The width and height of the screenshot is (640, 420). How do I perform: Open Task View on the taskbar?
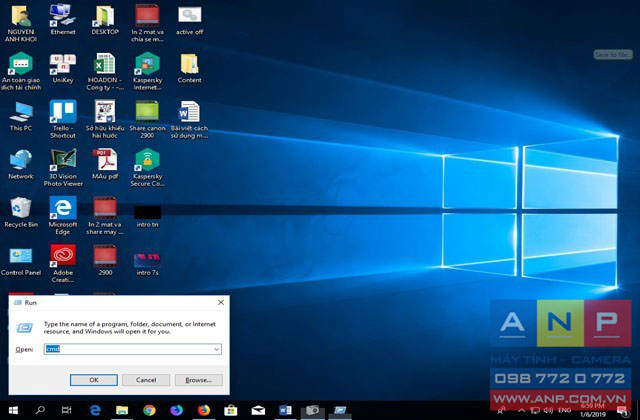pos(67,410)
